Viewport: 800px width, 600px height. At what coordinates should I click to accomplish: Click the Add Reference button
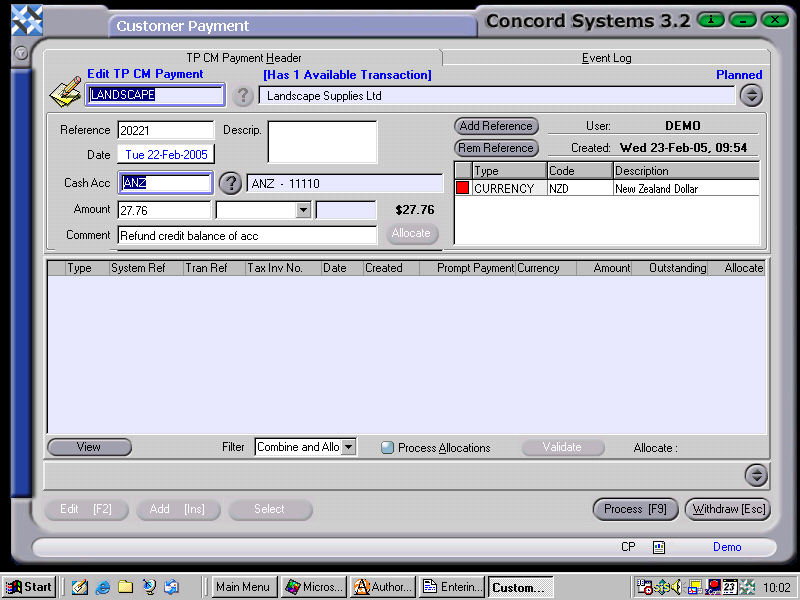(x=496, y=126)
